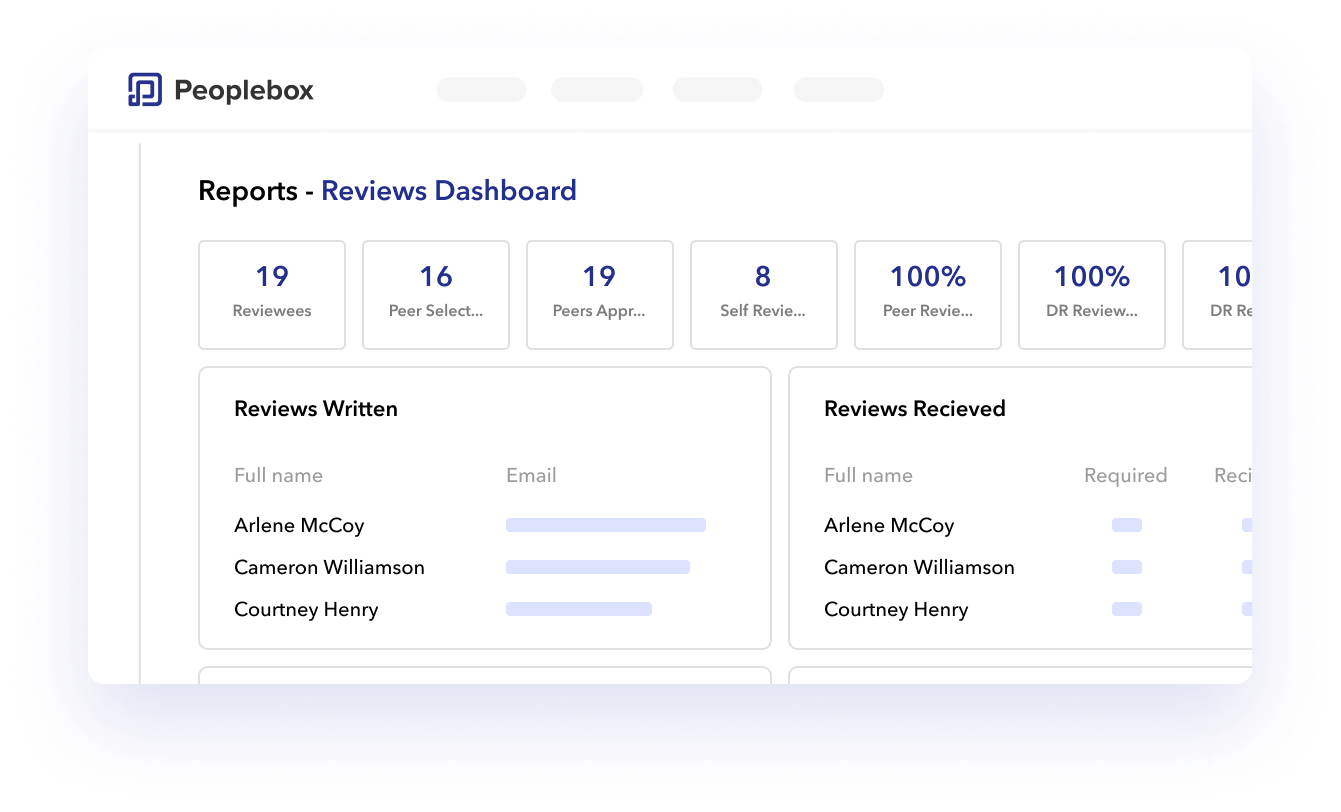Select the Self Review card showing 8
This screenshot has width=1341, height=812.
tap(764, 294)
